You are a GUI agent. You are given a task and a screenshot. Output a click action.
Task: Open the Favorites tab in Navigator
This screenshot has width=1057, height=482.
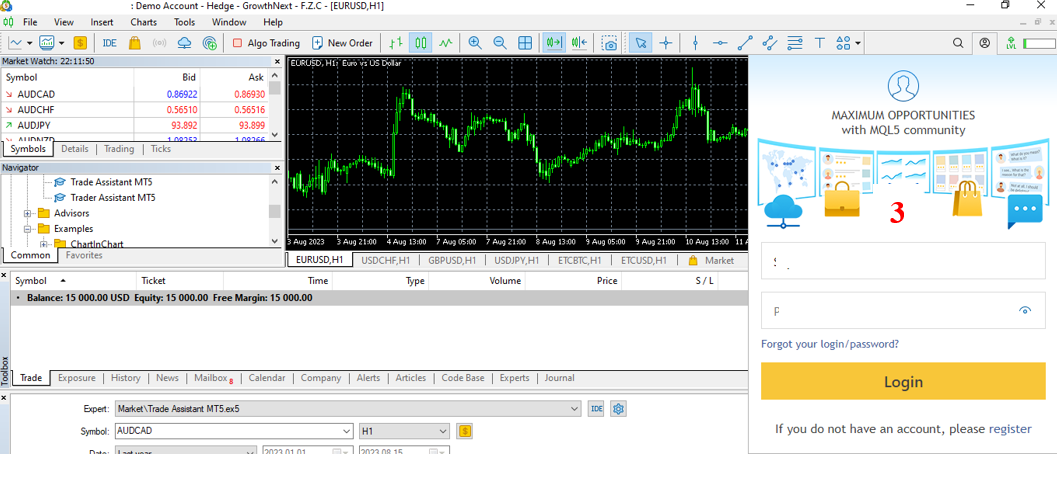pyautogui.click(x=84, y=255)
